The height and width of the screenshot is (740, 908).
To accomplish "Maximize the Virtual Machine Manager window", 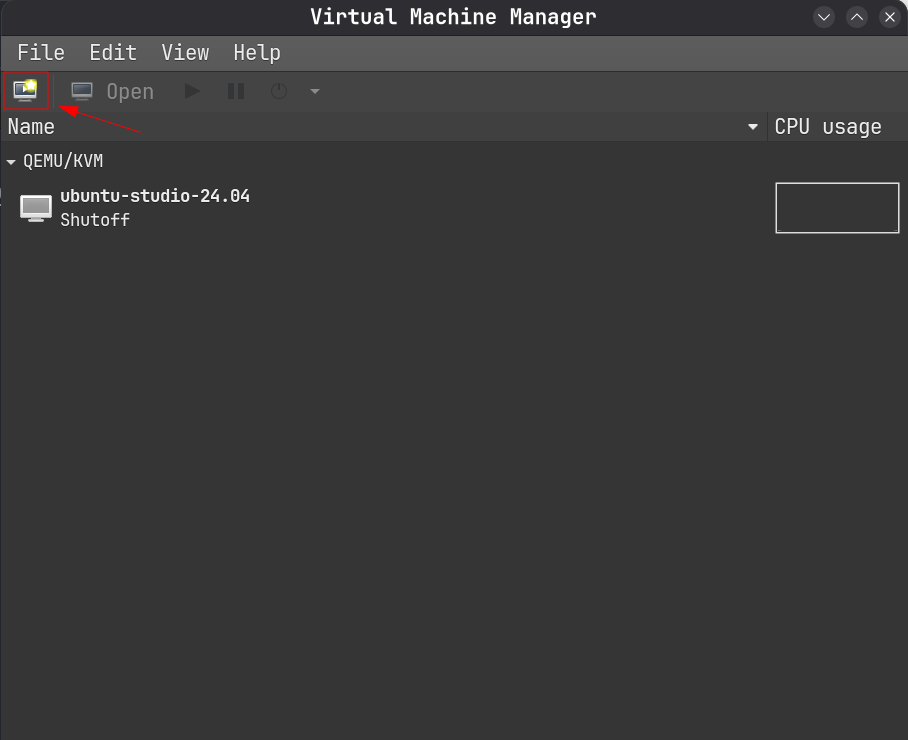I will pos(857,17).
